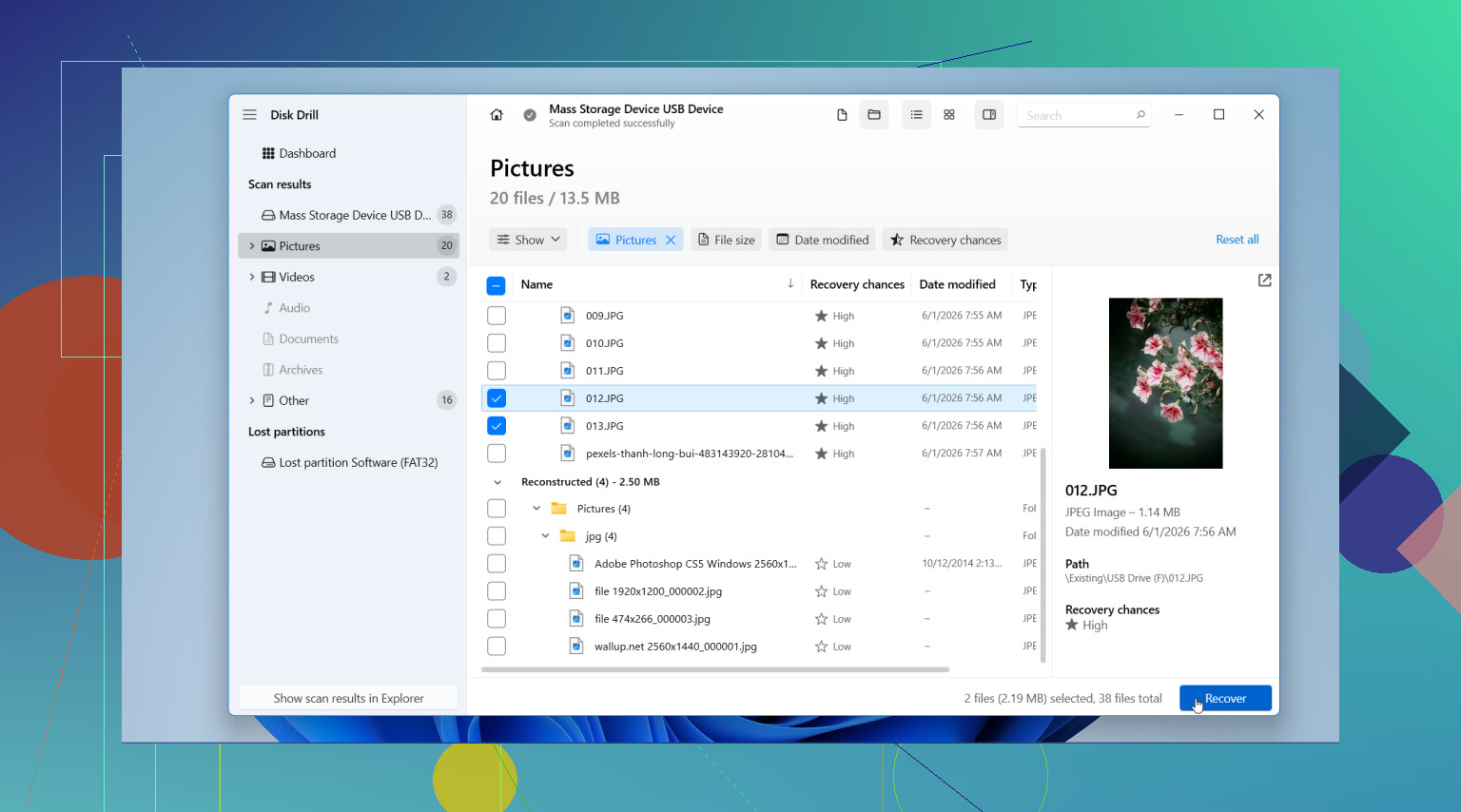Select the list view layout icon
Screen dimensions: 1461x812
(916, 115)
